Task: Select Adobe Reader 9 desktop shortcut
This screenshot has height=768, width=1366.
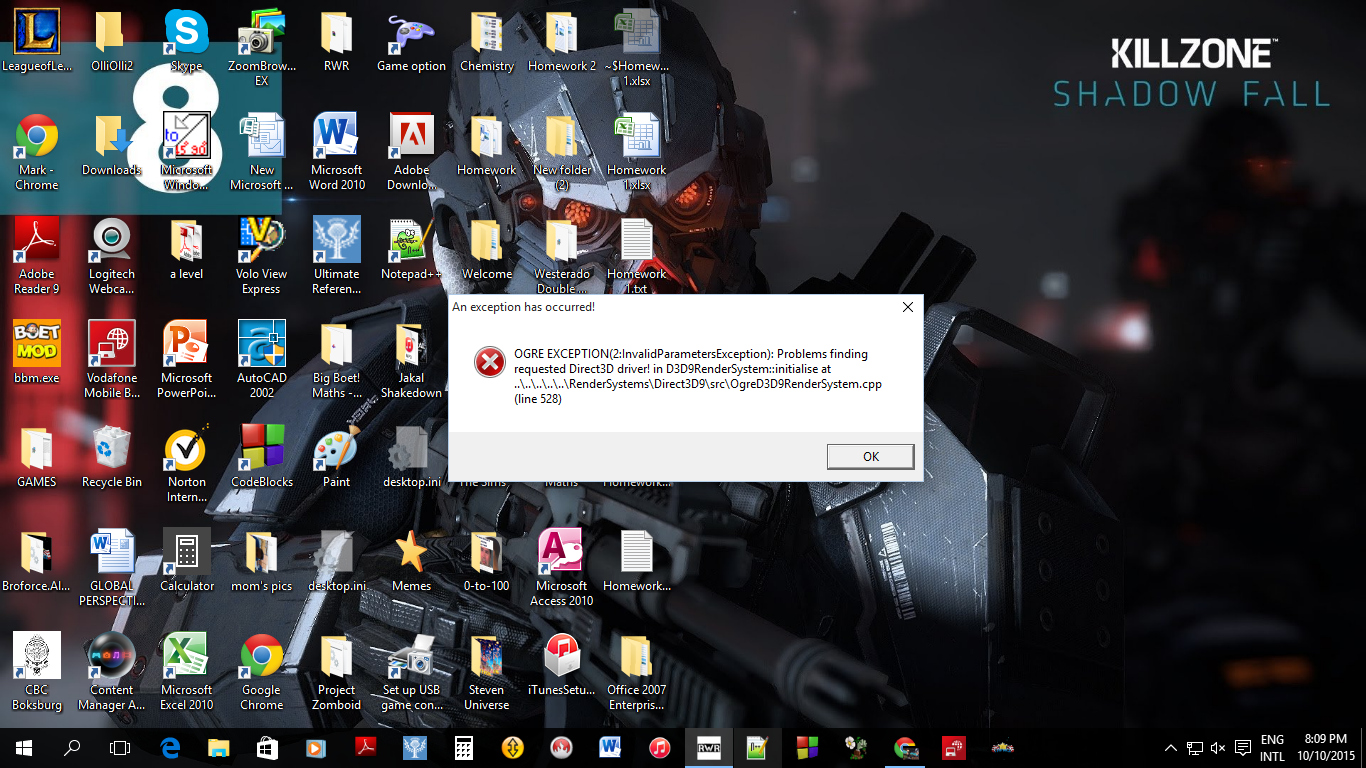Action: click(x=37, y=256)
